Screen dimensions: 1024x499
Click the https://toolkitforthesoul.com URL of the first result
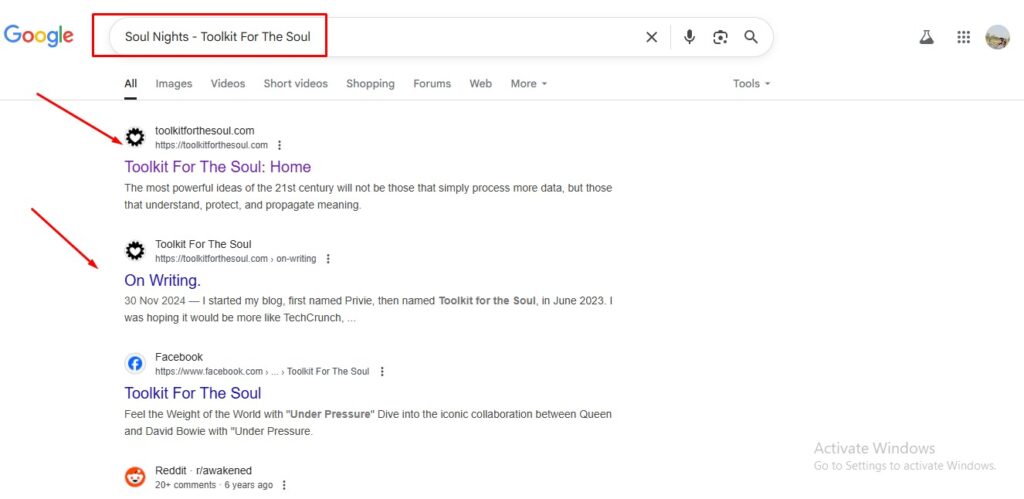click(x=211, y=145)
